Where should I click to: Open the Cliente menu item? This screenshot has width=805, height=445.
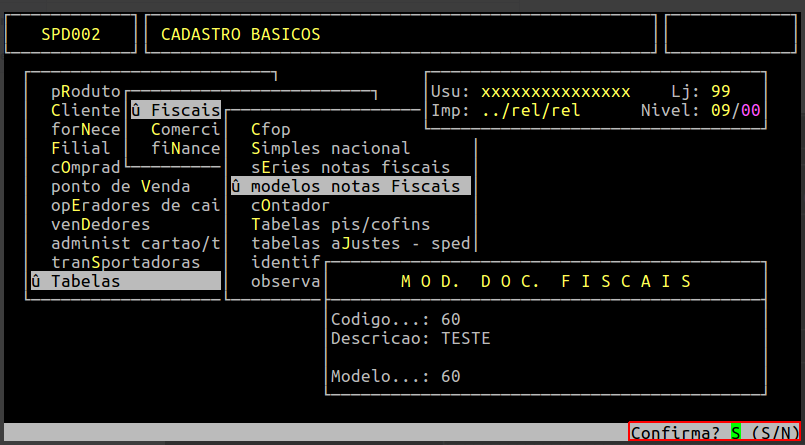click(x=86, y=110)
